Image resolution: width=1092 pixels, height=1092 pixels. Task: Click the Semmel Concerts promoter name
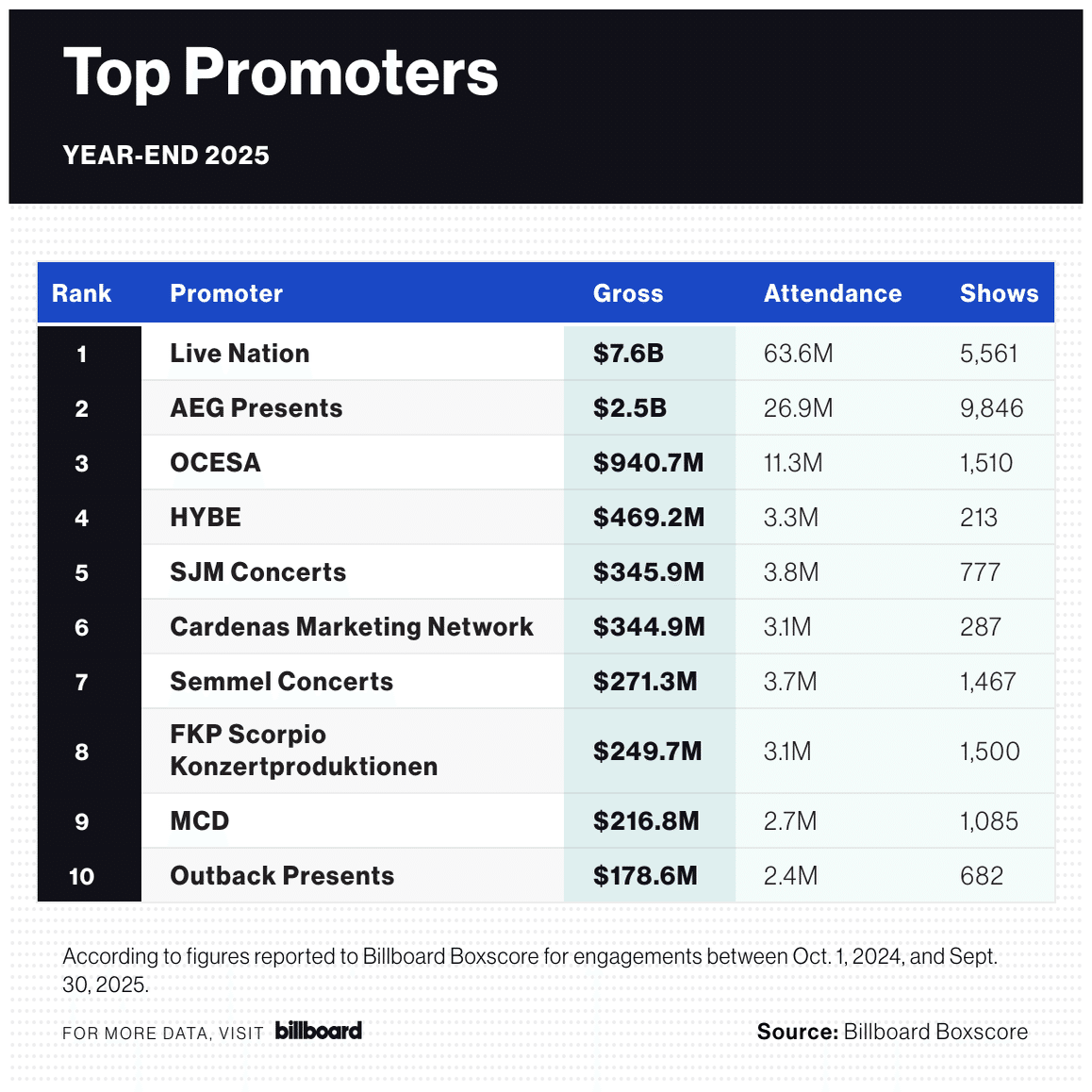pyautogui.click(x=281, y=682)
